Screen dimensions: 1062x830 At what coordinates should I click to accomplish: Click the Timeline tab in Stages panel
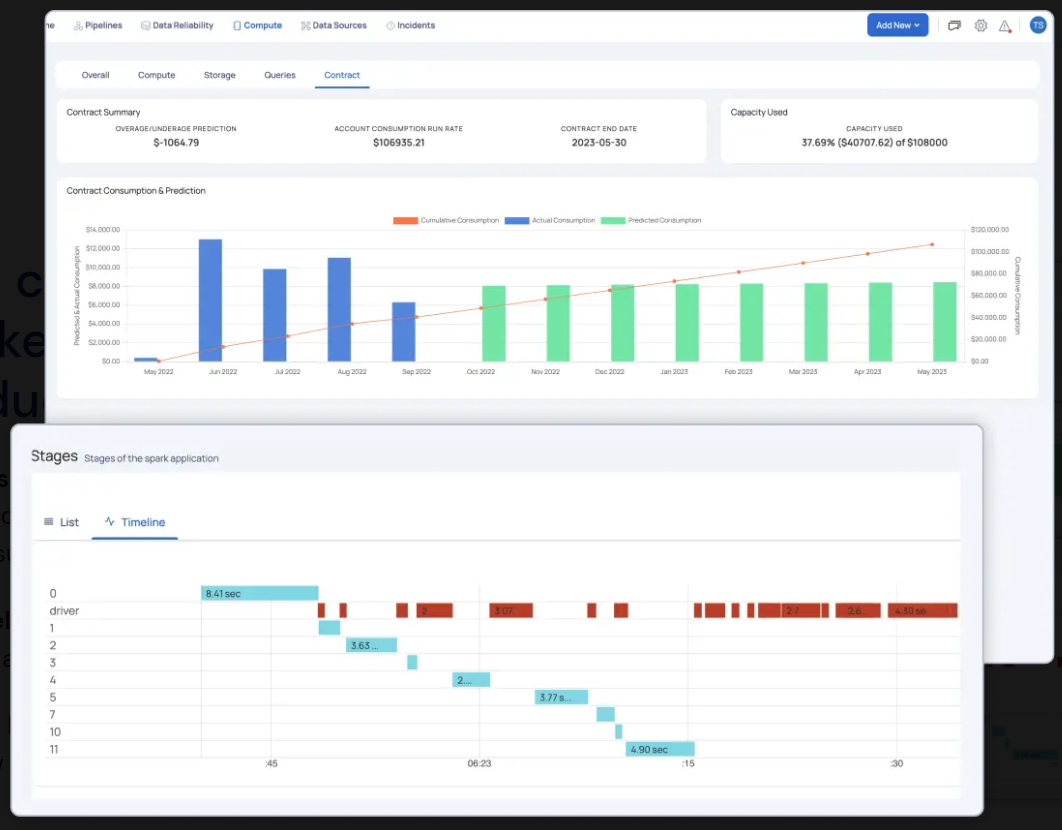point(135,521)
